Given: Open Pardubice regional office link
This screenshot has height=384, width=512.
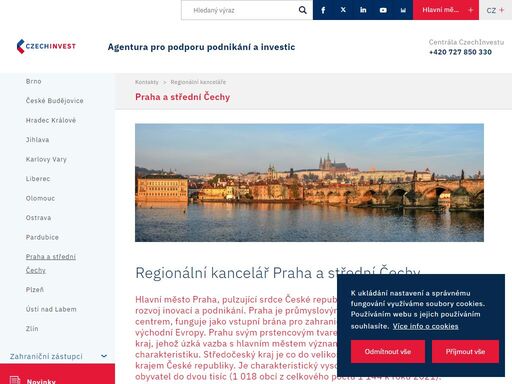Looking at the screenshot, I should point(42,237).
